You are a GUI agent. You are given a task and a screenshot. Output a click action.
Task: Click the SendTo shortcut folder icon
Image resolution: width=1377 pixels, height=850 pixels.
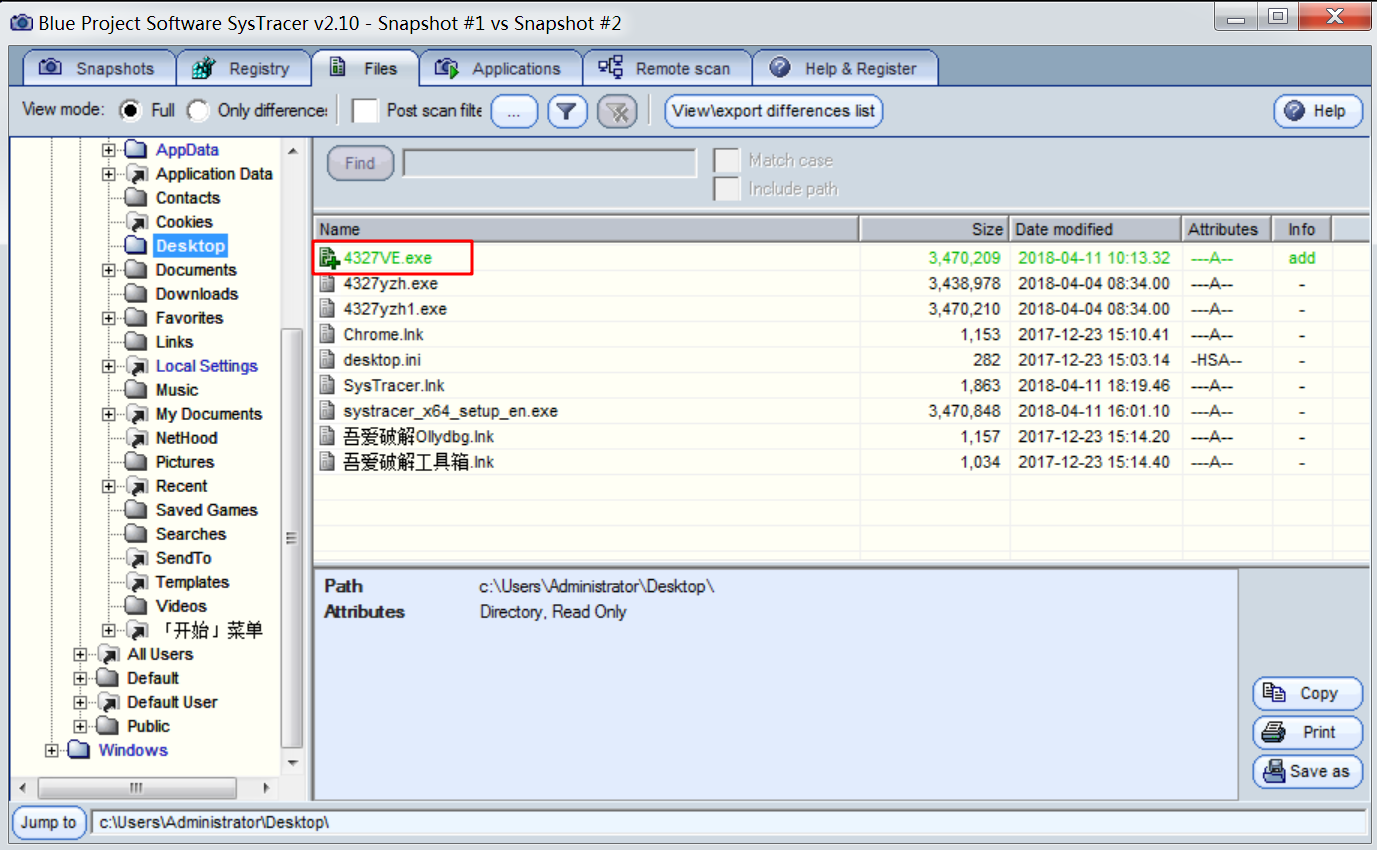[x=137, y=558]
